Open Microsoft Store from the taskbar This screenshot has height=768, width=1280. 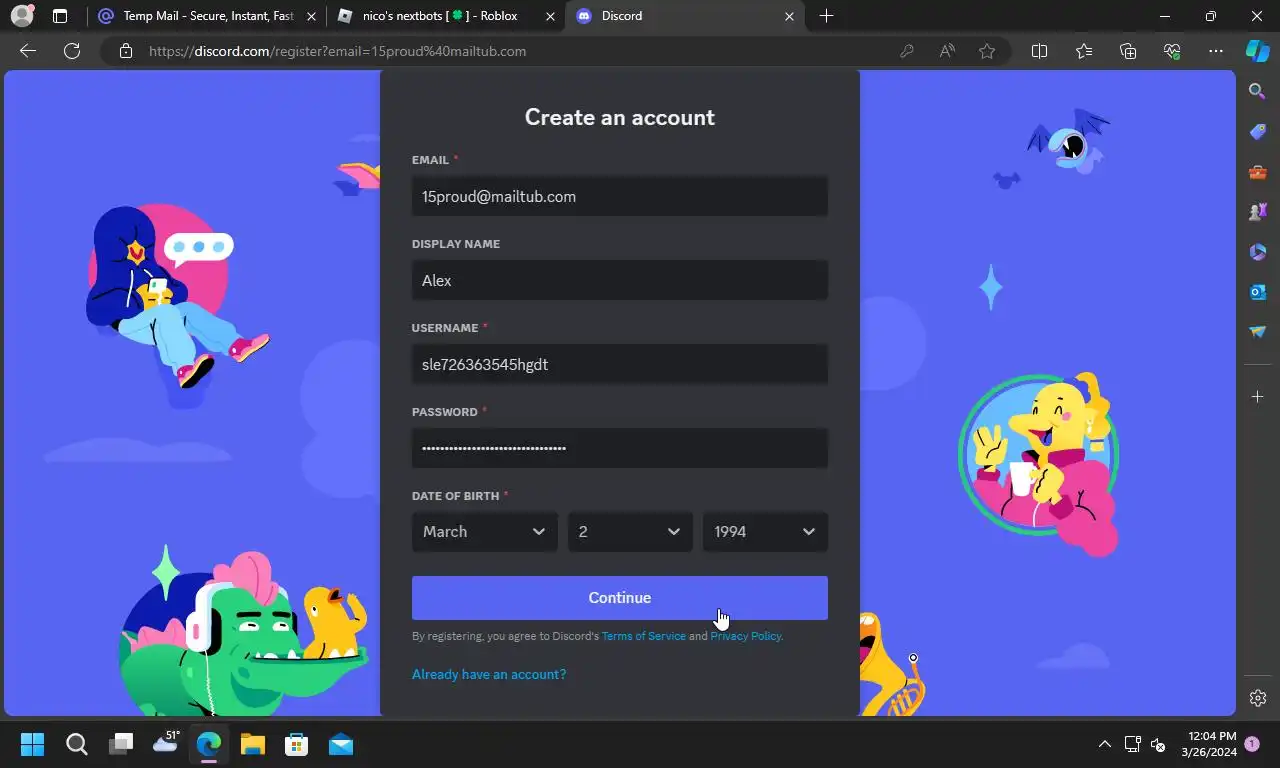(296, 744)
